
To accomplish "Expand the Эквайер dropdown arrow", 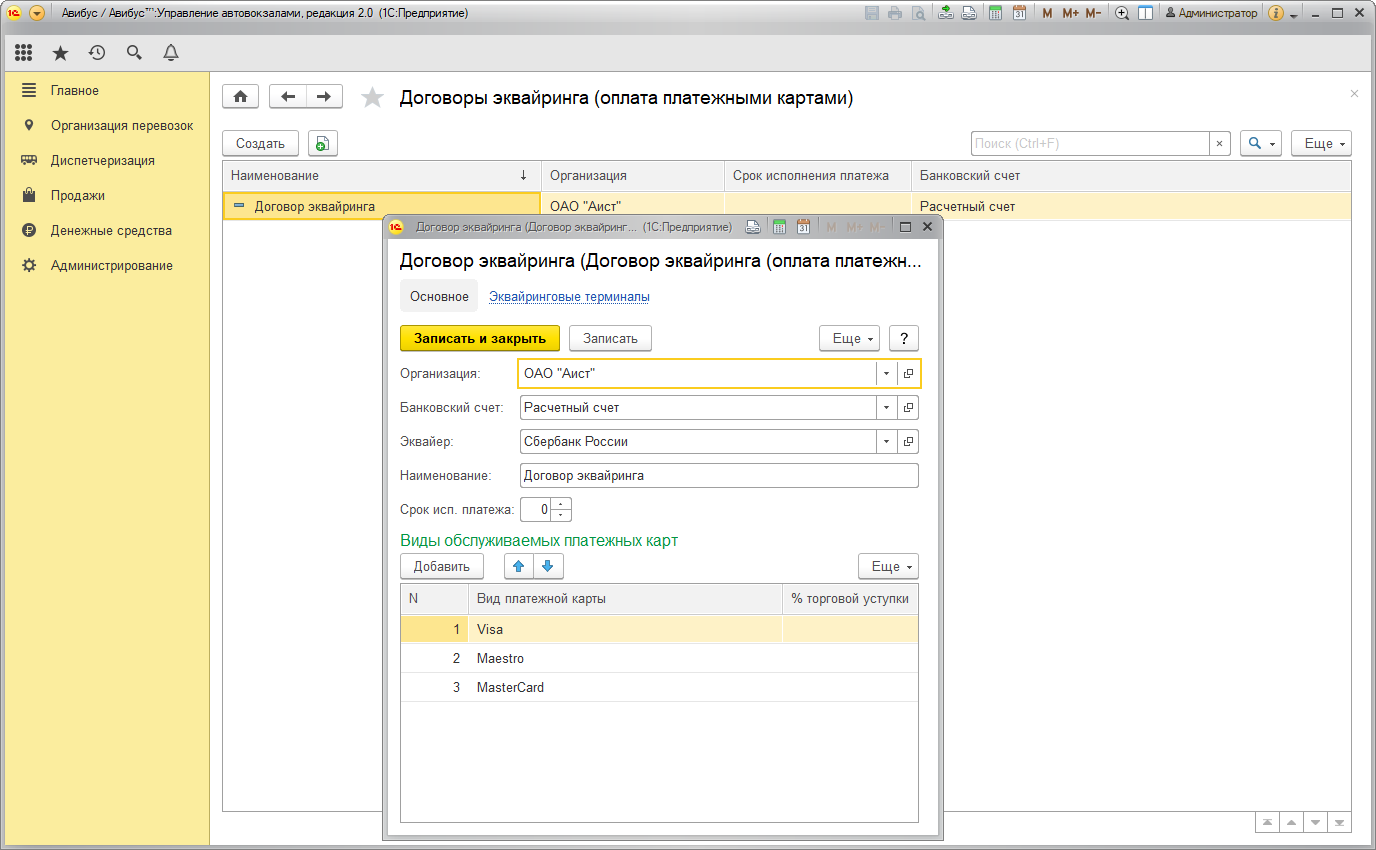I will [x=886, y=442].
